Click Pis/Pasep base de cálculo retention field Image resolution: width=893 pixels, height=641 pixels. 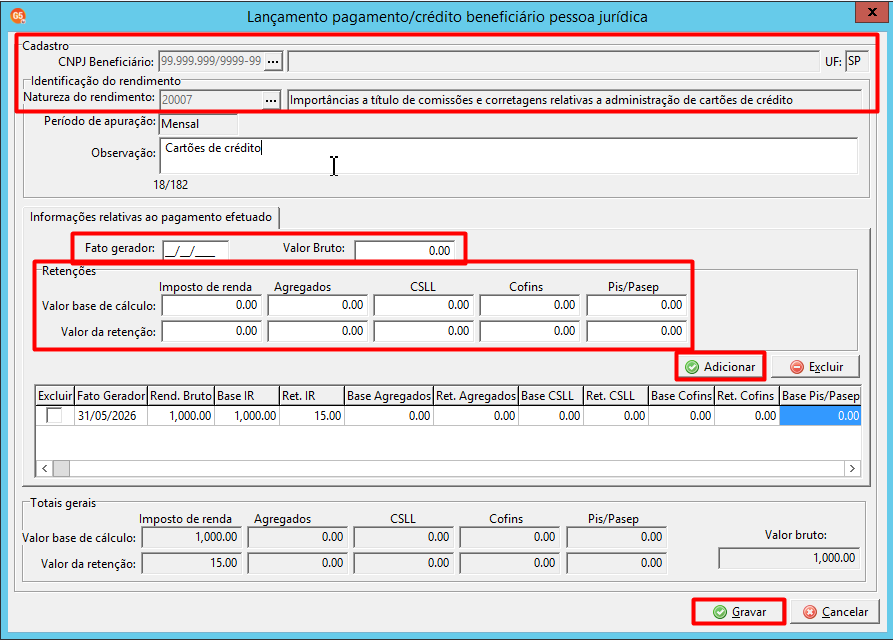pos(637,305)
